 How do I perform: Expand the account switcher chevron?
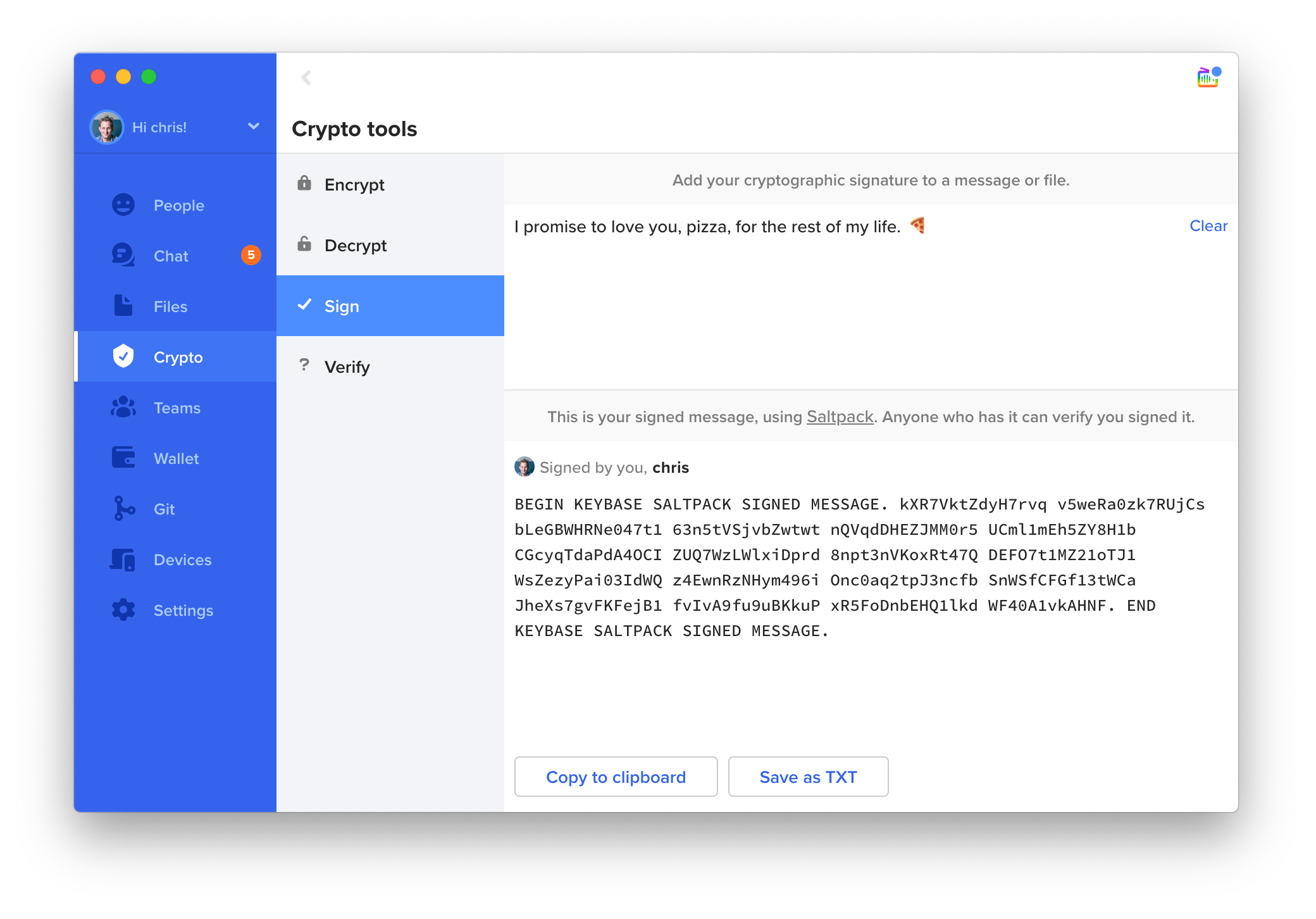(x=254, y=127)
